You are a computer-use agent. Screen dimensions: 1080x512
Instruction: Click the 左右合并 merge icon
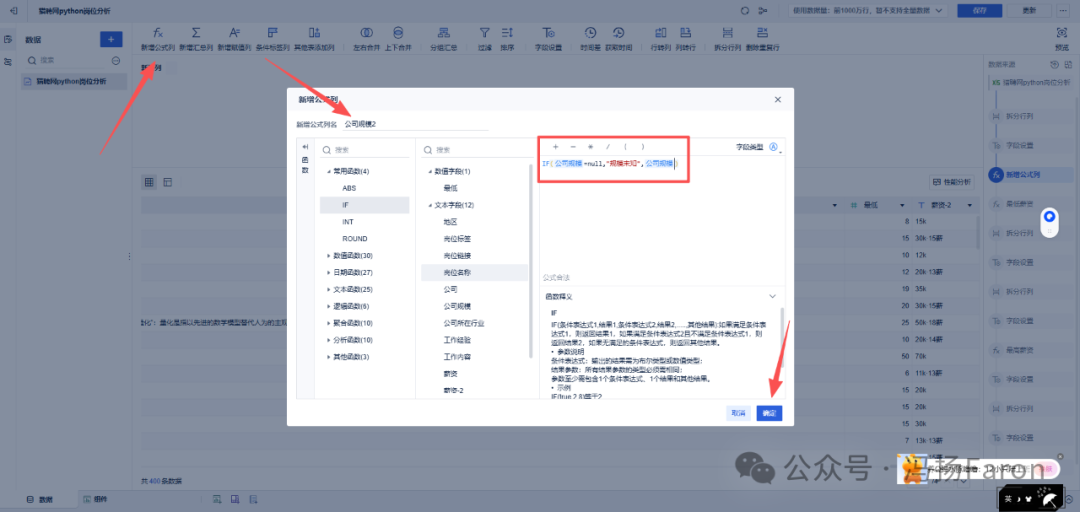366,32
